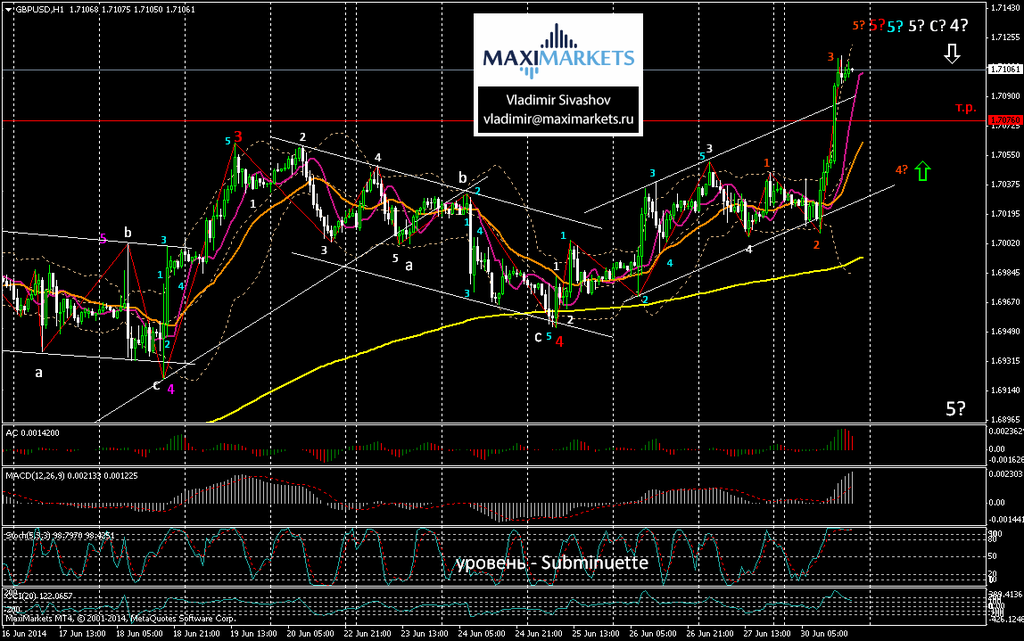Click the white down arrow near top right
The image size is (1024, 641).
[952, 54]
